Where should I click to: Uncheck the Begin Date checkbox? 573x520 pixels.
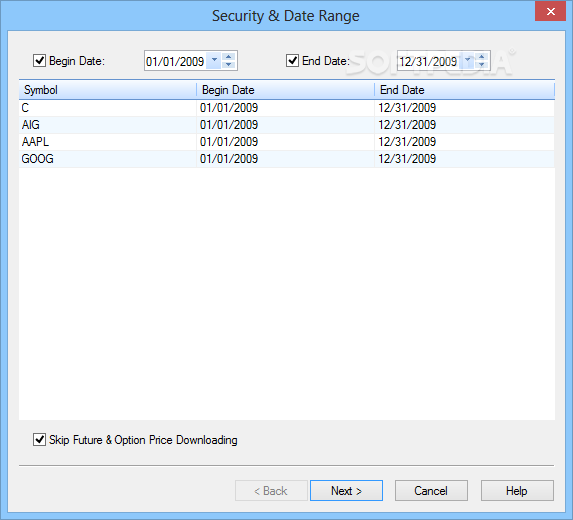39,60
